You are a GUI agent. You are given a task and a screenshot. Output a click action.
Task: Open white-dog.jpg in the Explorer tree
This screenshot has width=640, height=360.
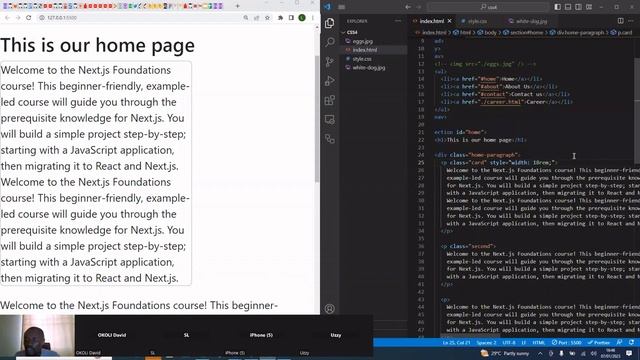click(x=369, y=68)
